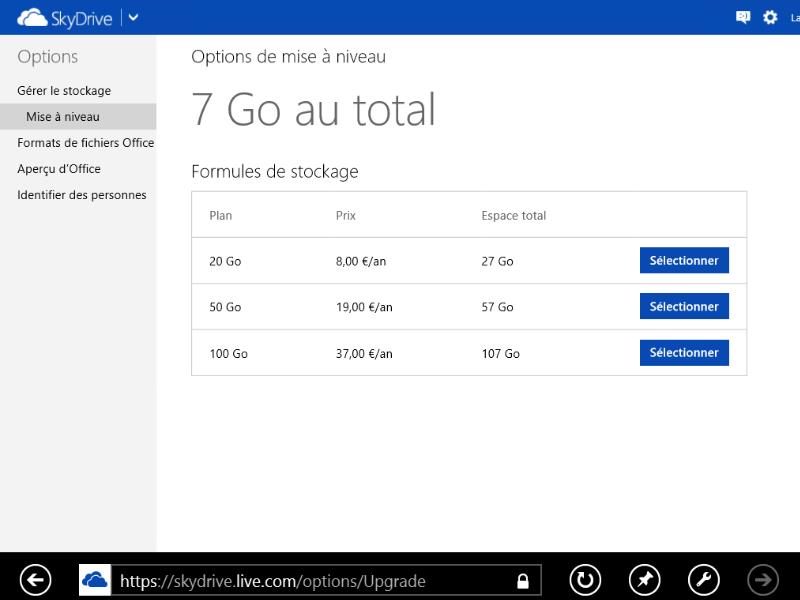Select Mise à niveau in sidebar

pyautogui.click(x=63, y=117)
